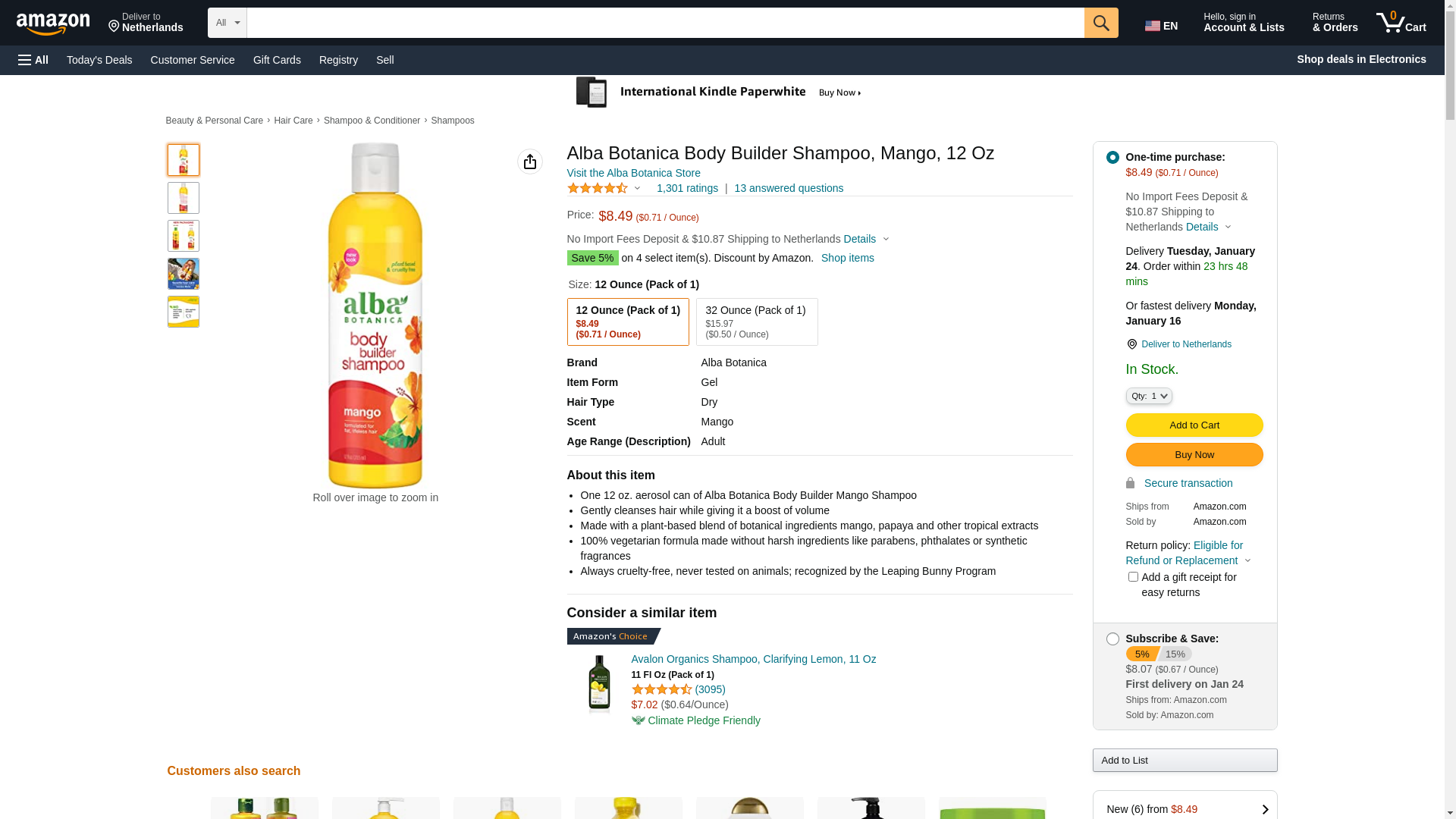Open the shopping cart

[x=1401, y=23]
